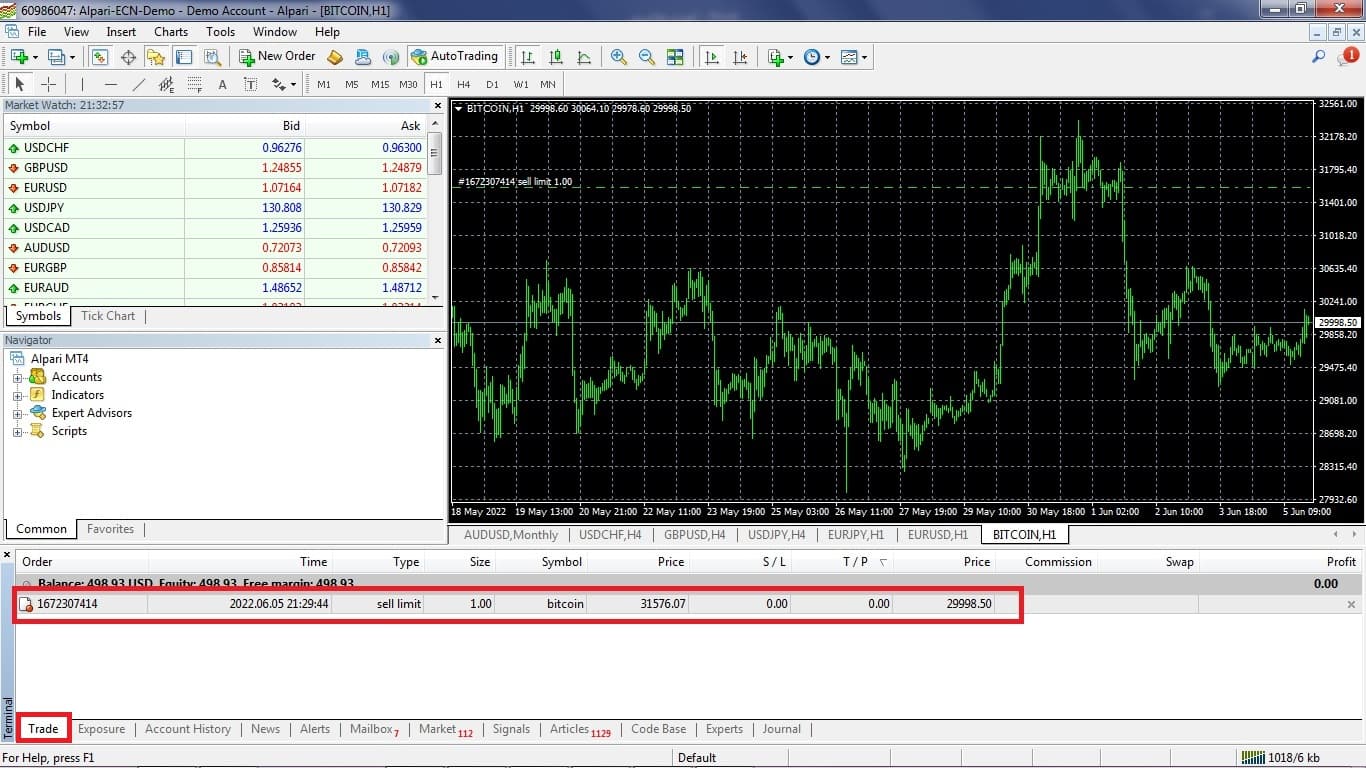Click the search magnifier icon
The width and height of the screenshot is (1366, 768).
[1319, 57]
